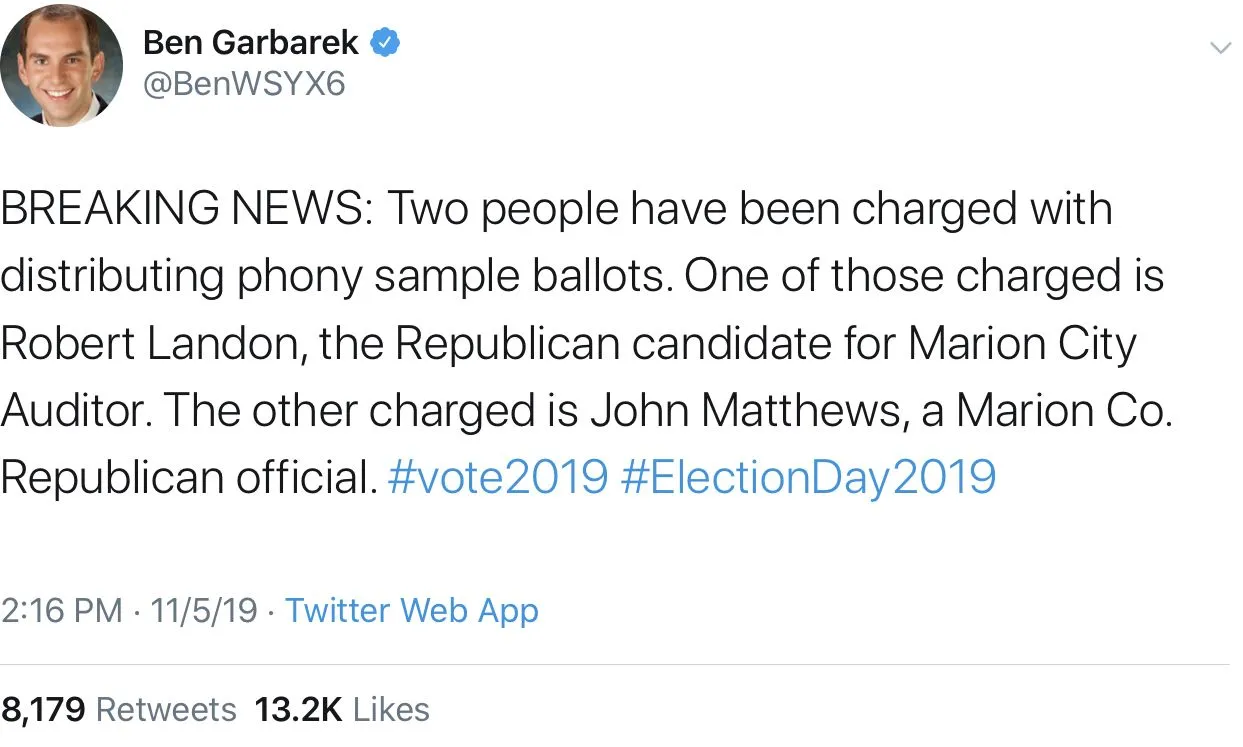Open the #ElectionDay2019 hashtag

click(x=808, y=477)
